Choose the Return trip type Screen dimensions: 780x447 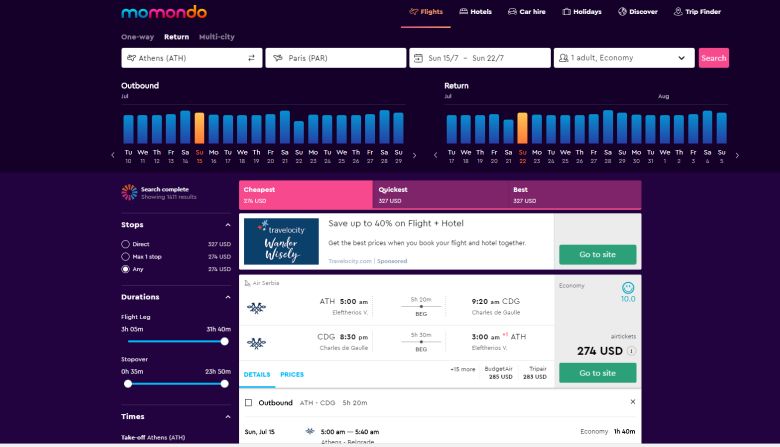coord(177,37)
